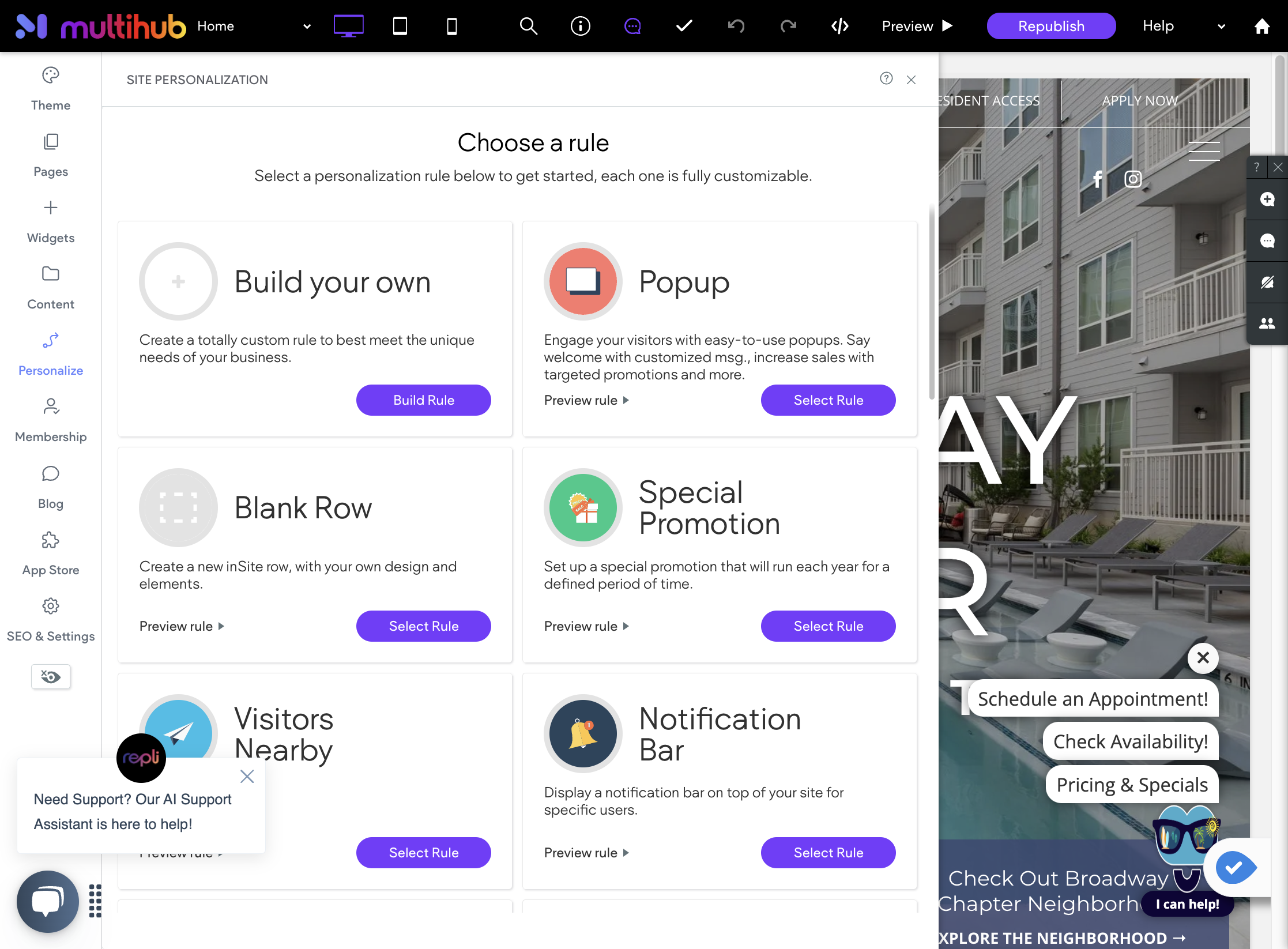Select Rule for Special Promotion
The width and height of the screenshot is (1288, 949).
828,626
